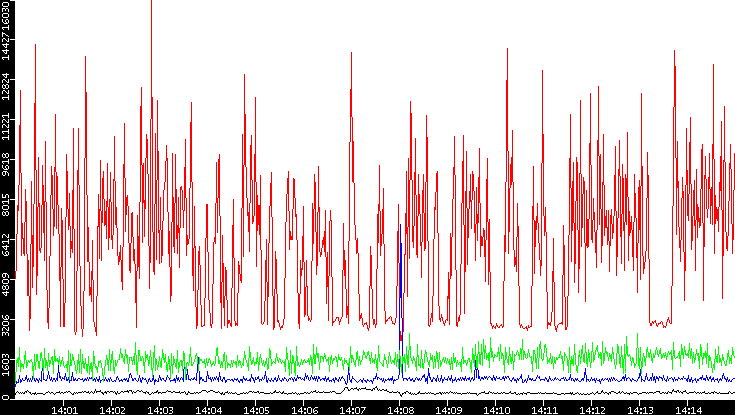Click the 14:10 time axis label
The height and width of the screenshot is (415, 735).
click(495, 409)
